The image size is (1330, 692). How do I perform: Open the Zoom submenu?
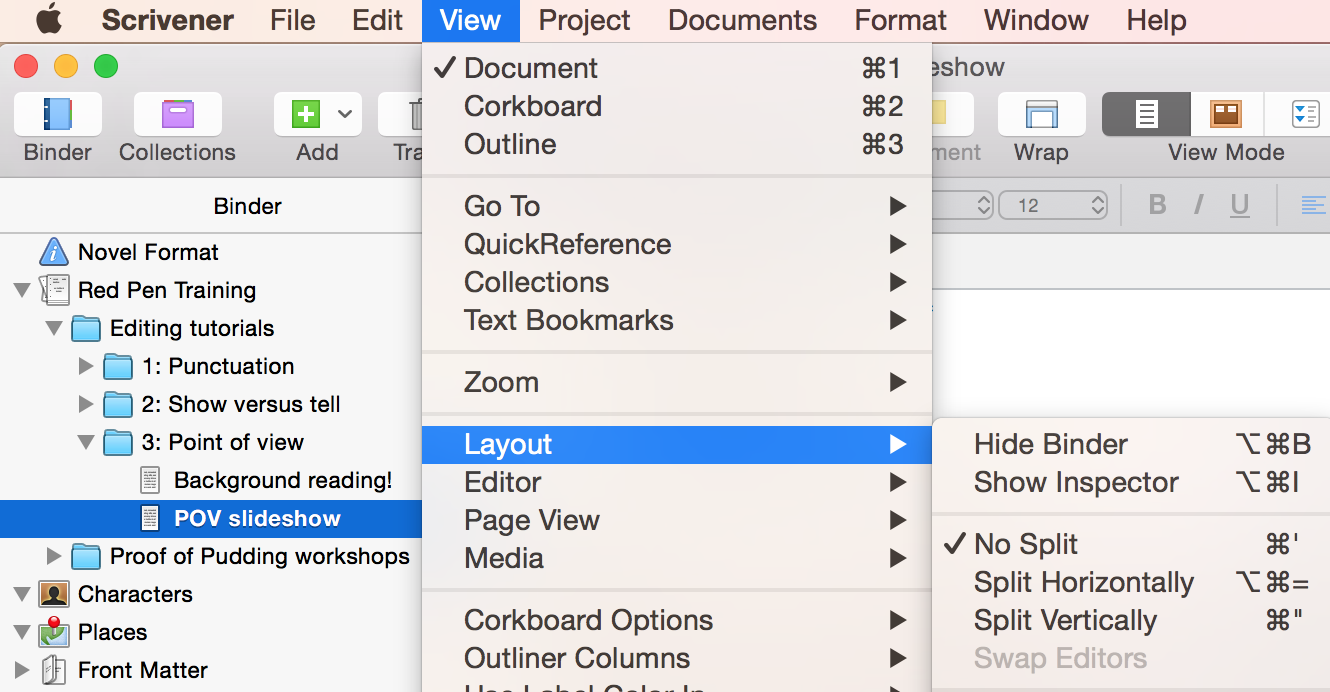[677, 382]
